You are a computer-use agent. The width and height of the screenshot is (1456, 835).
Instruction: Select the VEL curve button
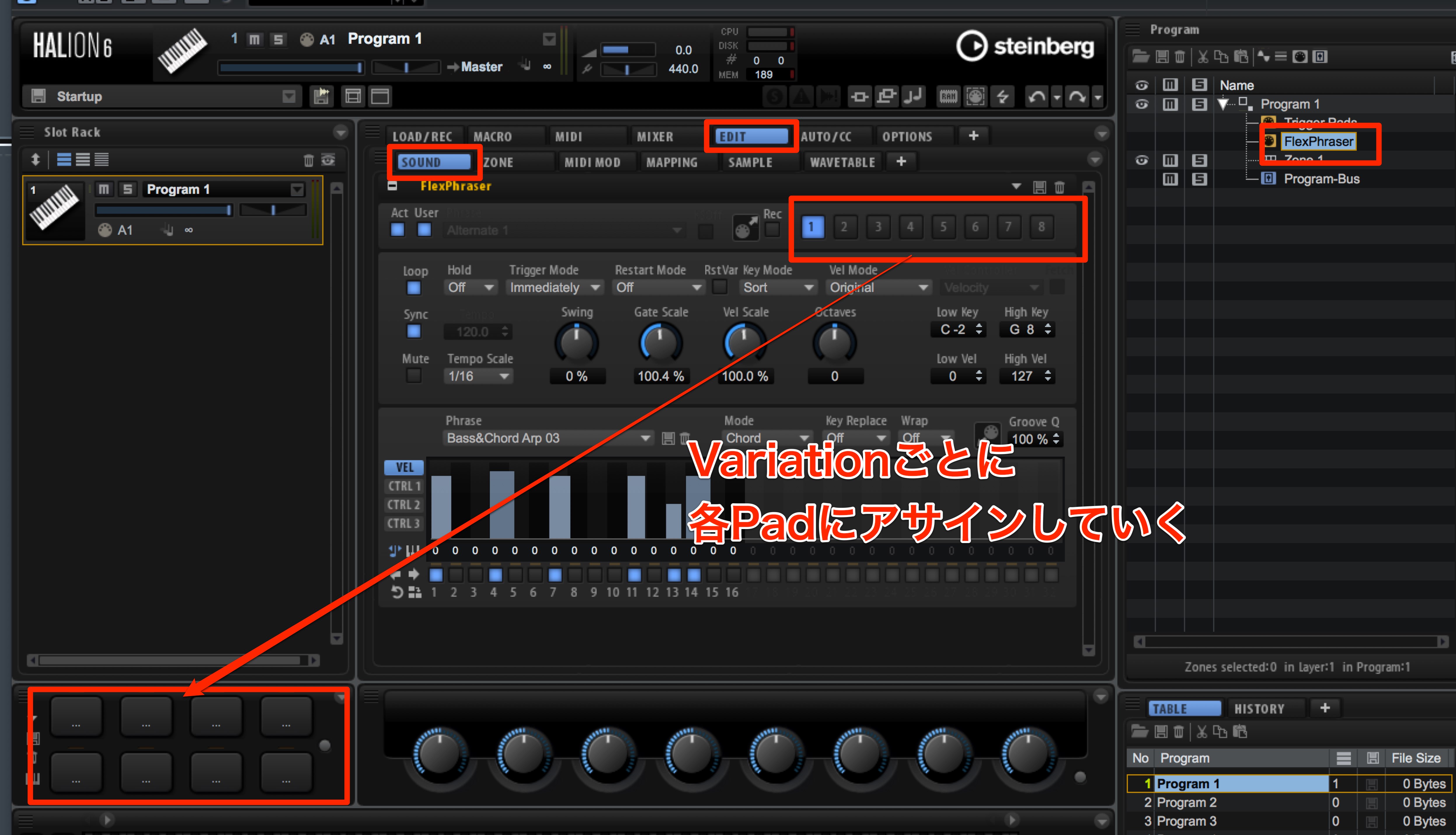pos(404,467)
